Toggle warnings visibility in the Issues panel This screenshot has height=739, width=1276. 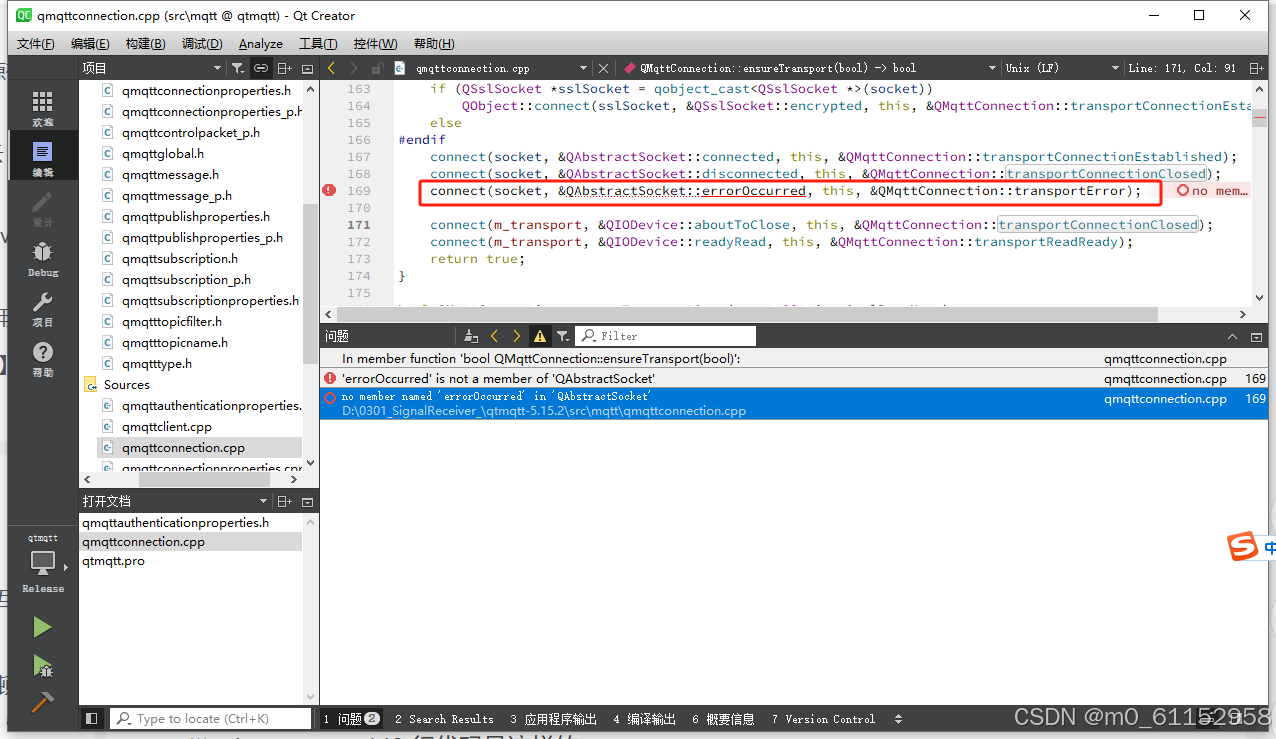click(x=540, y=335)
